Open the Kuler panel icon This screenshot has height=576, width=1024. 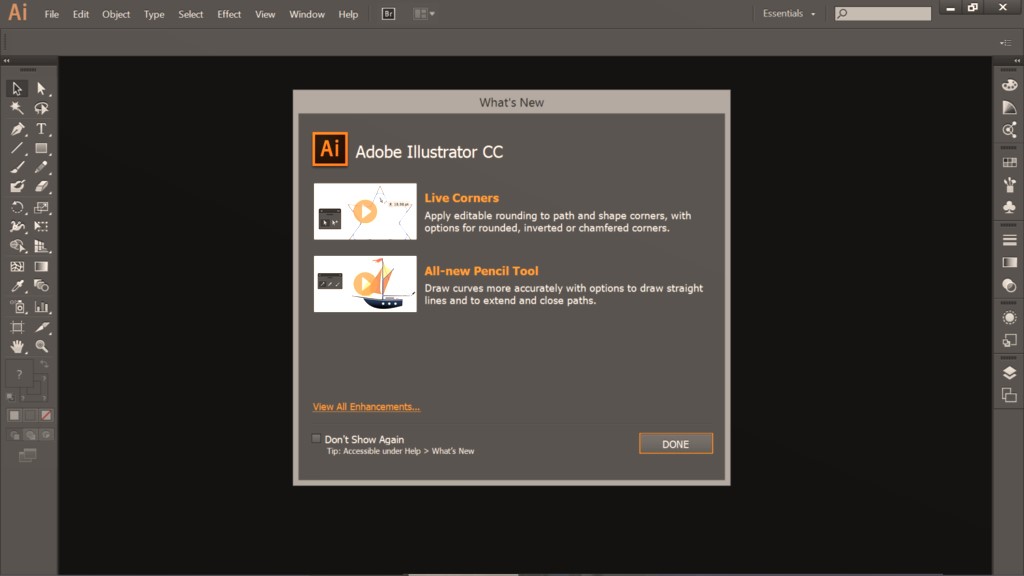pyautogui.click(x=1009, y=130)
